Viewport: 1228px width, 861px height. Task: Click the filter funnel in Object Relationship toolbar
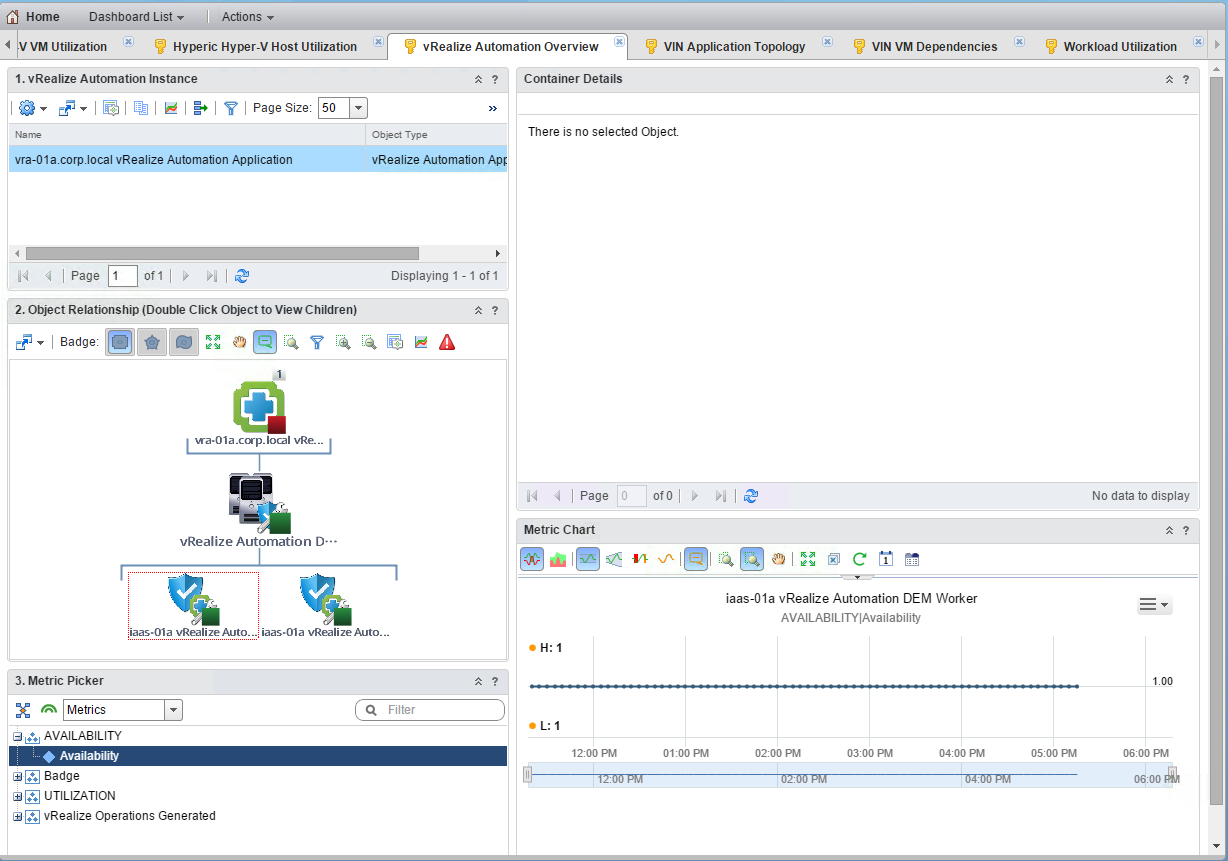[317, 342]
